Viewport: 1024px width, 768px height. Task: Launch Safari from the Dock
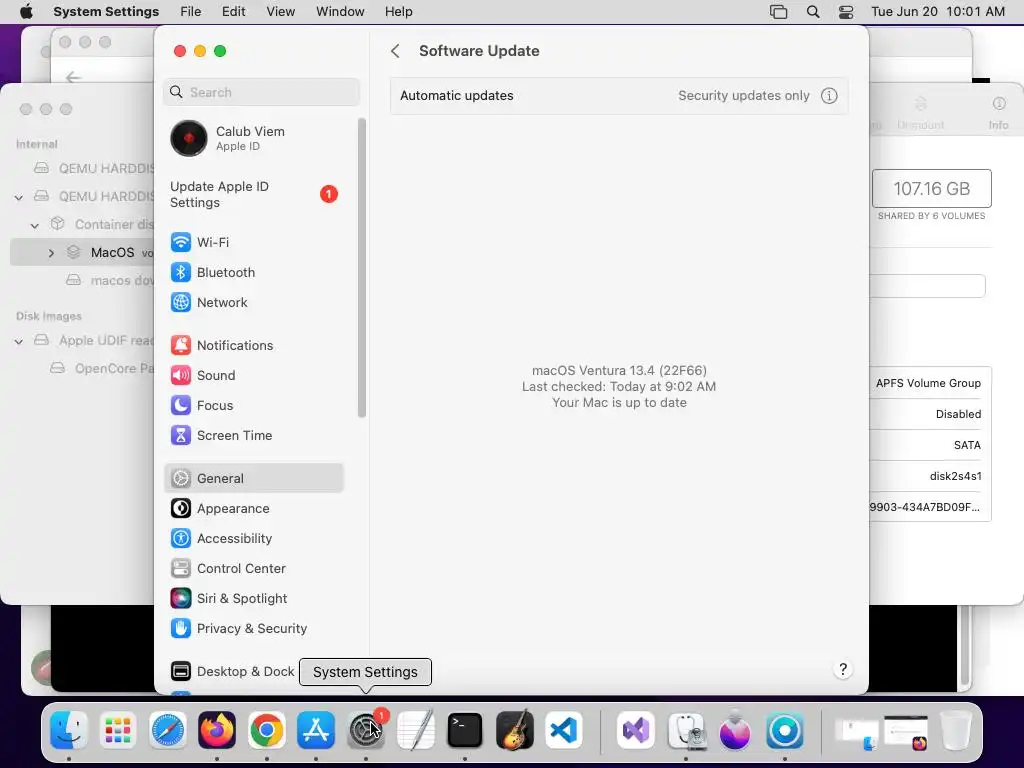tap(168, 730)
